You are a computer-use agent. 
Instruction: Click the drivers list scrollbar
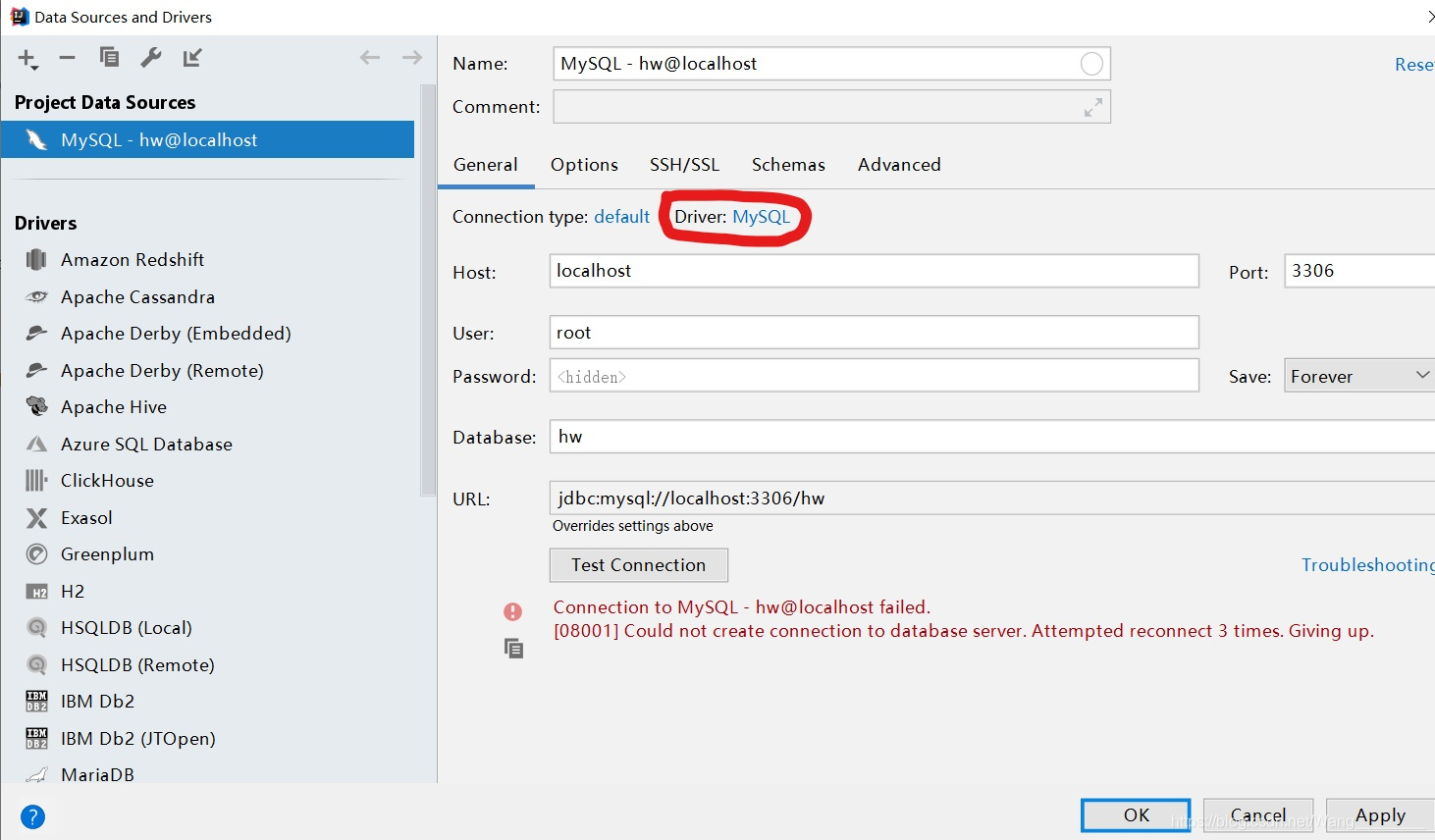pos(427,289)
